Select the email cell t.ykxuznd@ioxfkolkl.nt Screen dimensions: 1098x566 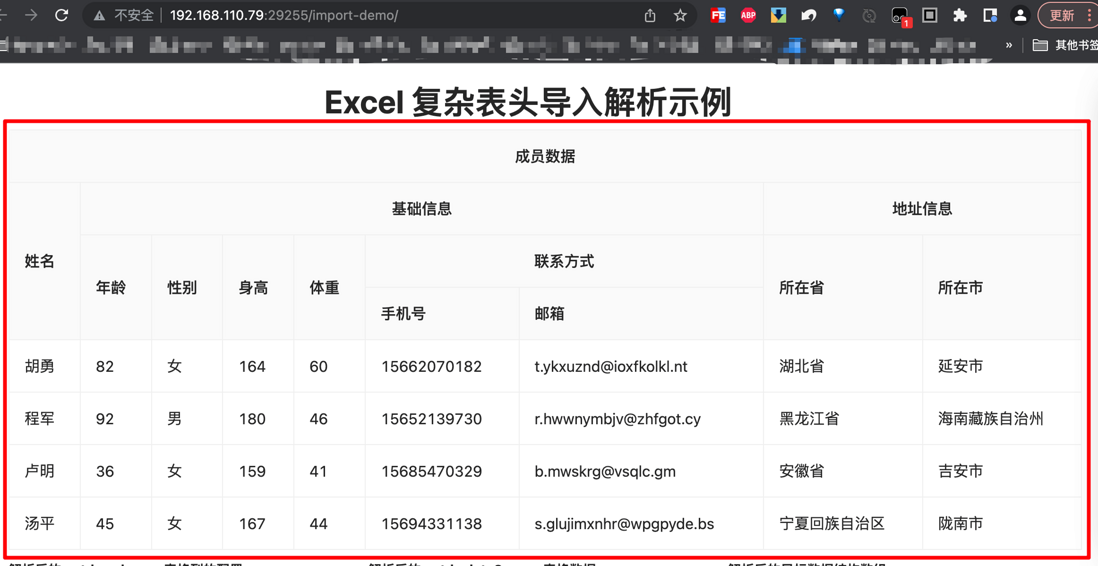pyautogui.click(x=611, y=366)
